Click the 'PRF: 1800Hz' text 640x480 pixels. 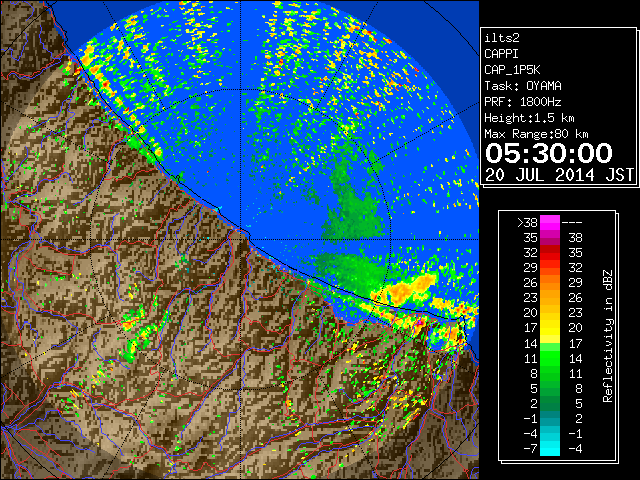(x=523, y=102)
